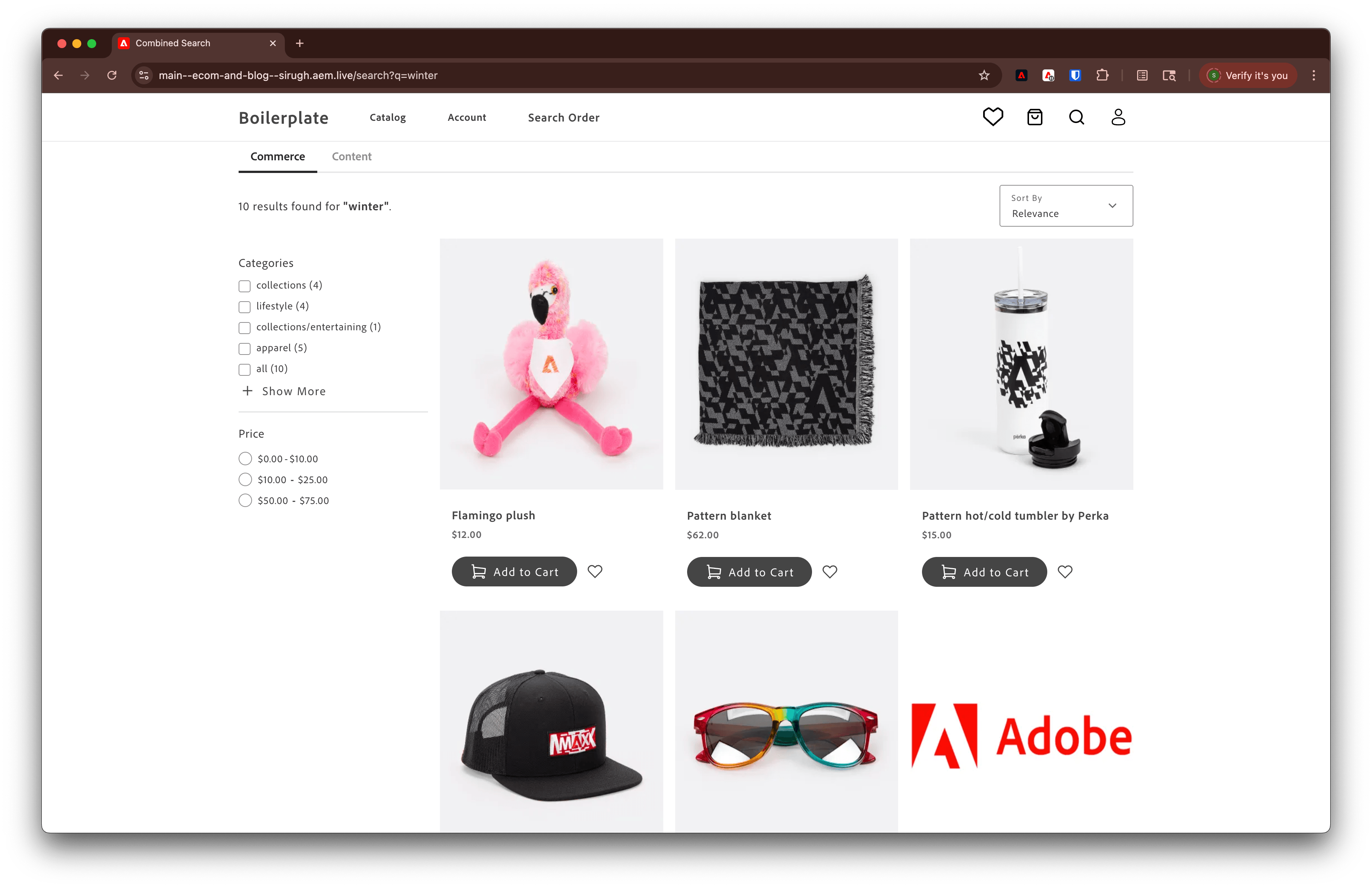Bookmark the page with the star icon
Image resolution: width=1372 pixels, height=888 pixels.
(x=984, y=75)
